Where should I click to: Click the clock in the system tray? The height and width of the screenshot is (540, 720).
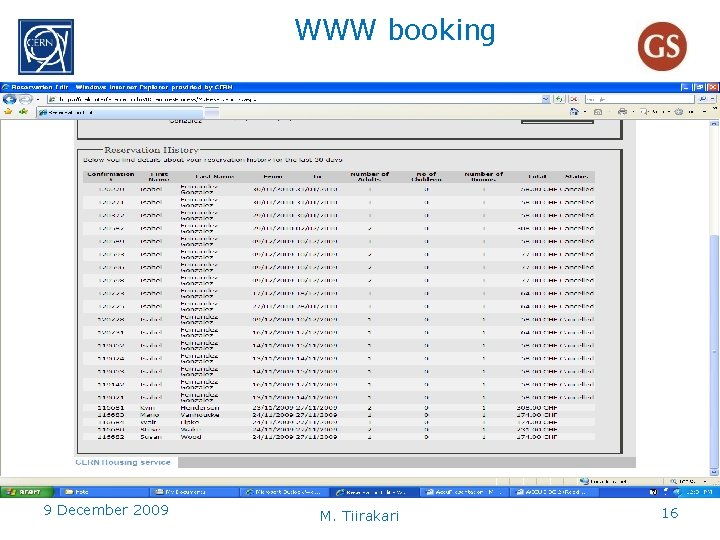click(x=698, y=492)
